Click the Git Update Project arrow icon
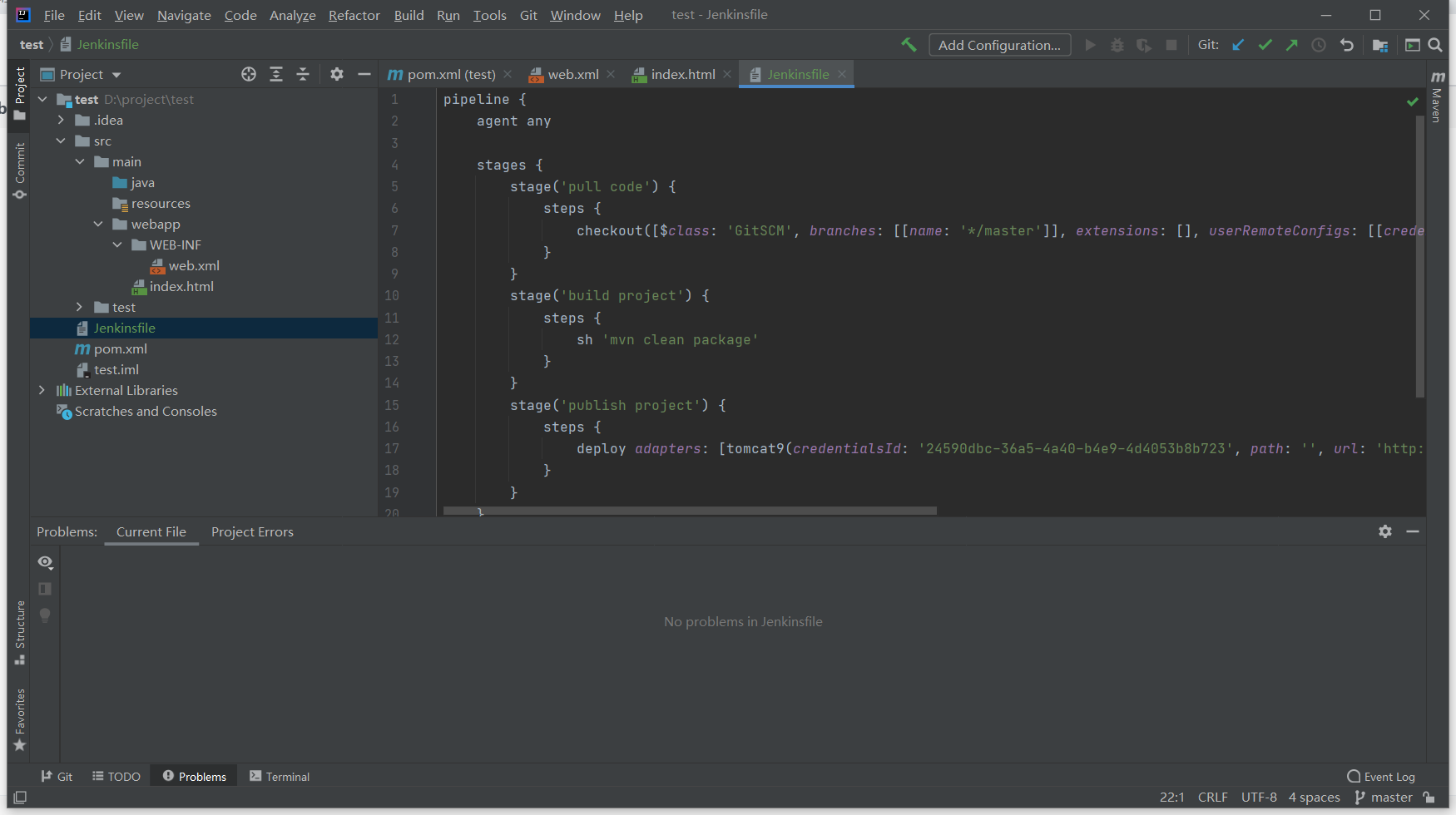Viewport: 1456px width, 815px height. (1238, 45)
